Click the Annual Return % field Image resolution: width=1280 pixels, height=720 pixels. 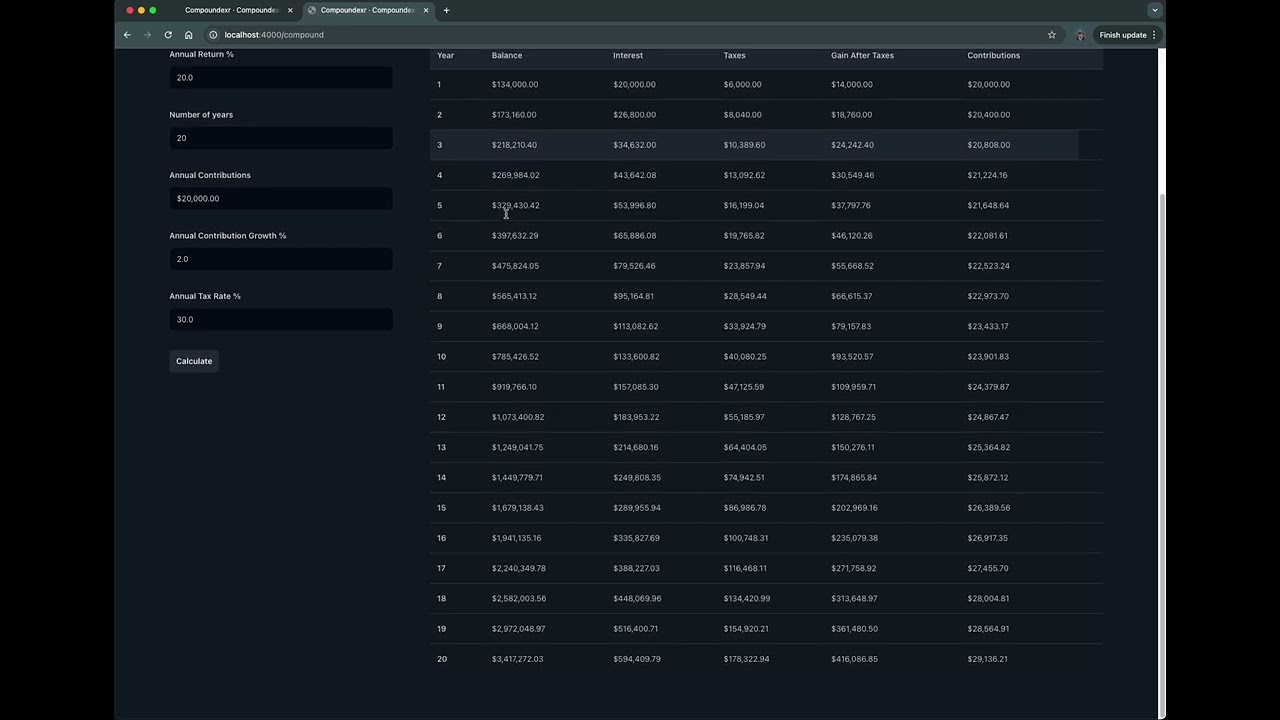pos(281,77)
